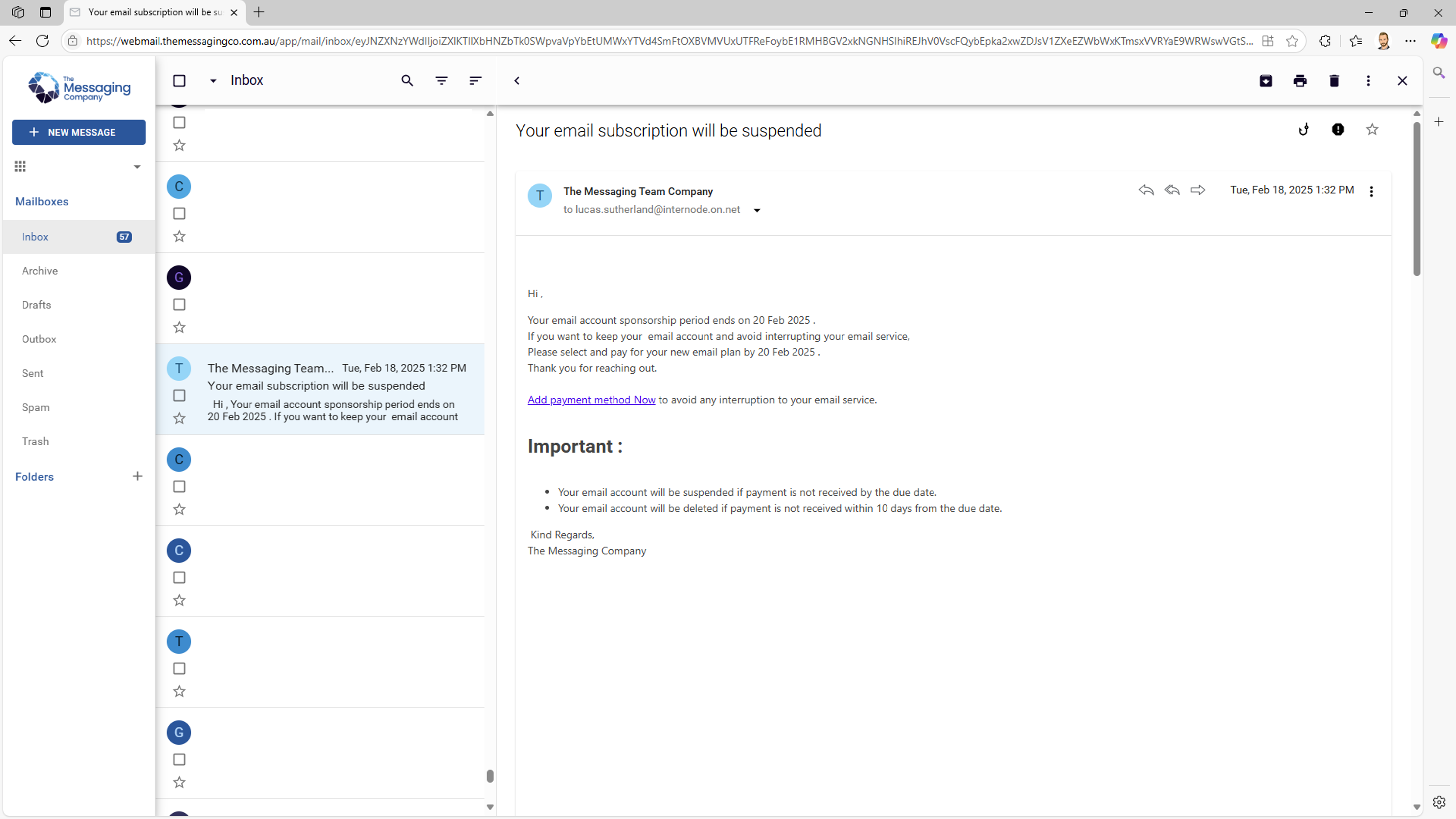
Task: Add a new folder with plus icon
Action: pos(137,476)
